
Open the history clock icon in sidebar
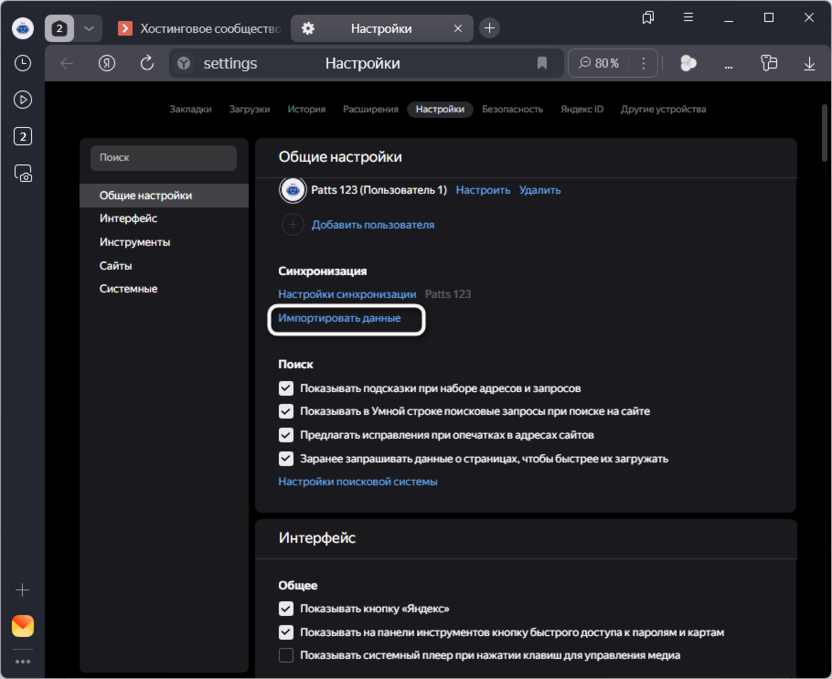pyautogui.click(x=22, y=63)
